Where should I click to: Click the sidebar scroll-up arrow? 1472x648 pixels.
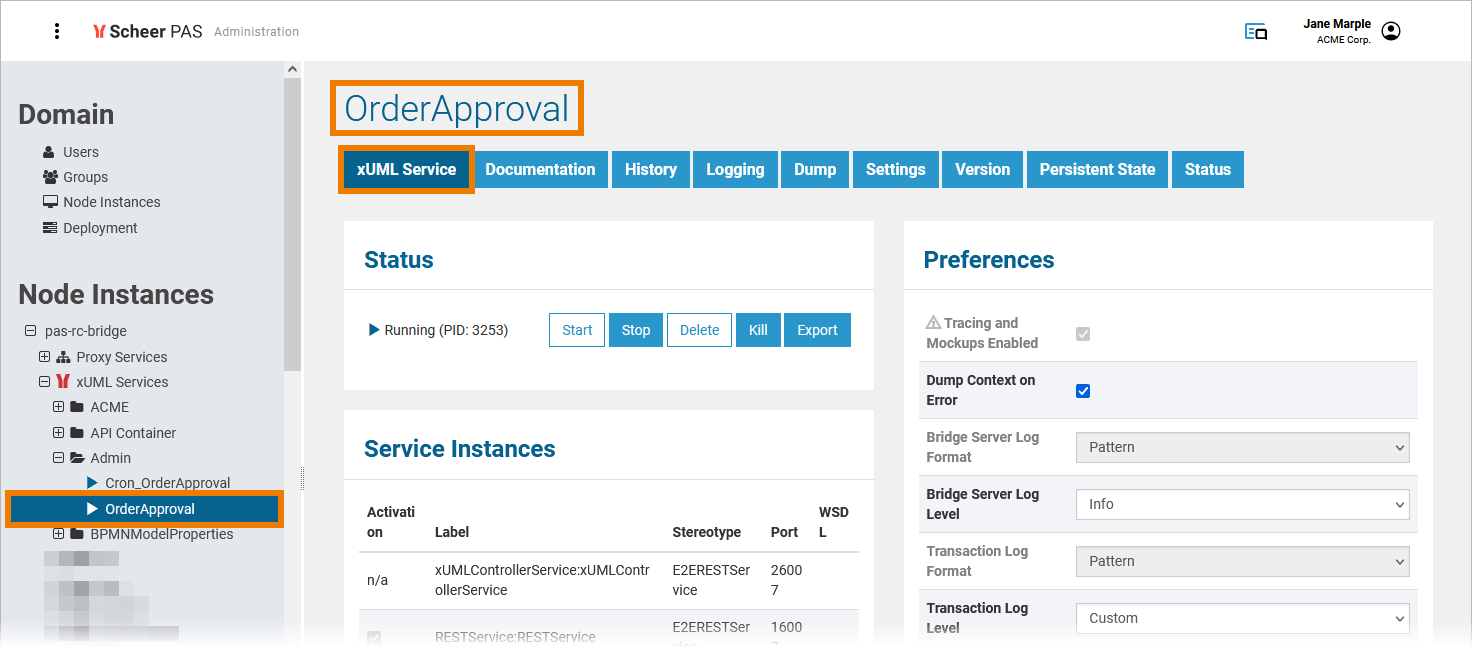coord(292,69)
